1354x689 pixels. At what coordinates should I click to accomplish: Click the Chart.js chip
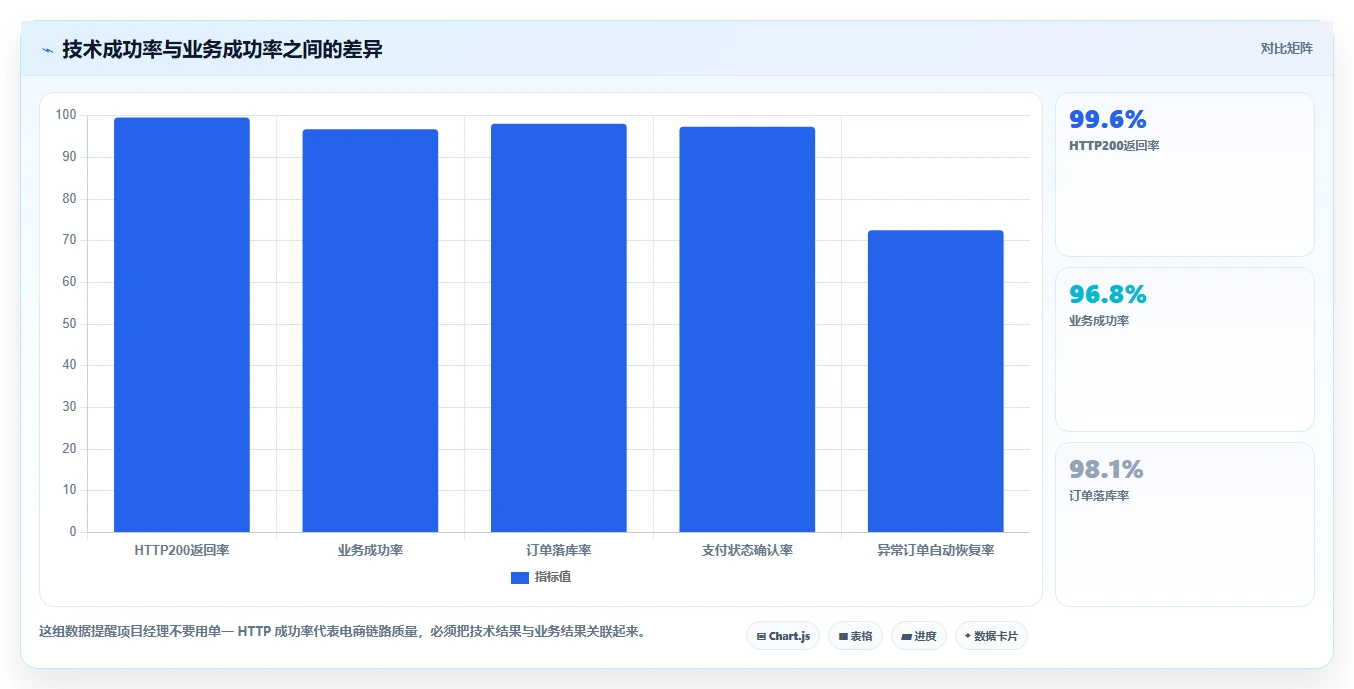(783, 636)
